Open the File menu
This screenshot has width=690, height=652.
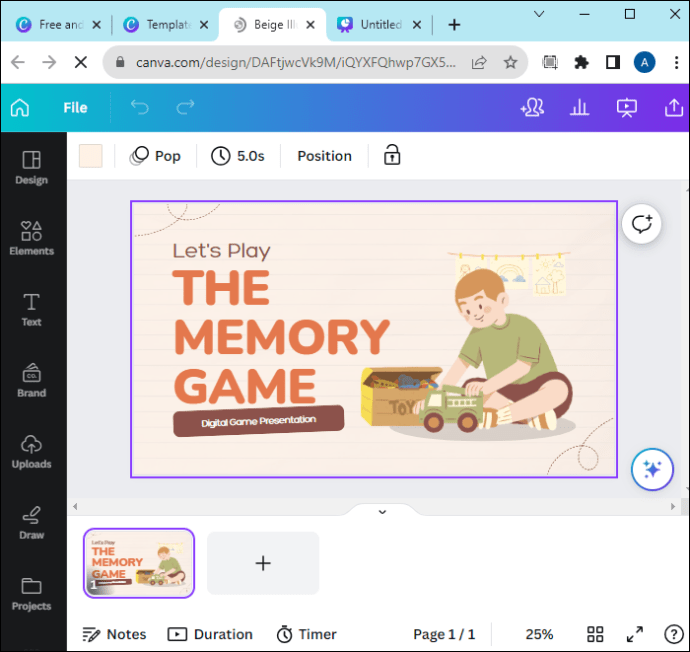click(75, 108)
